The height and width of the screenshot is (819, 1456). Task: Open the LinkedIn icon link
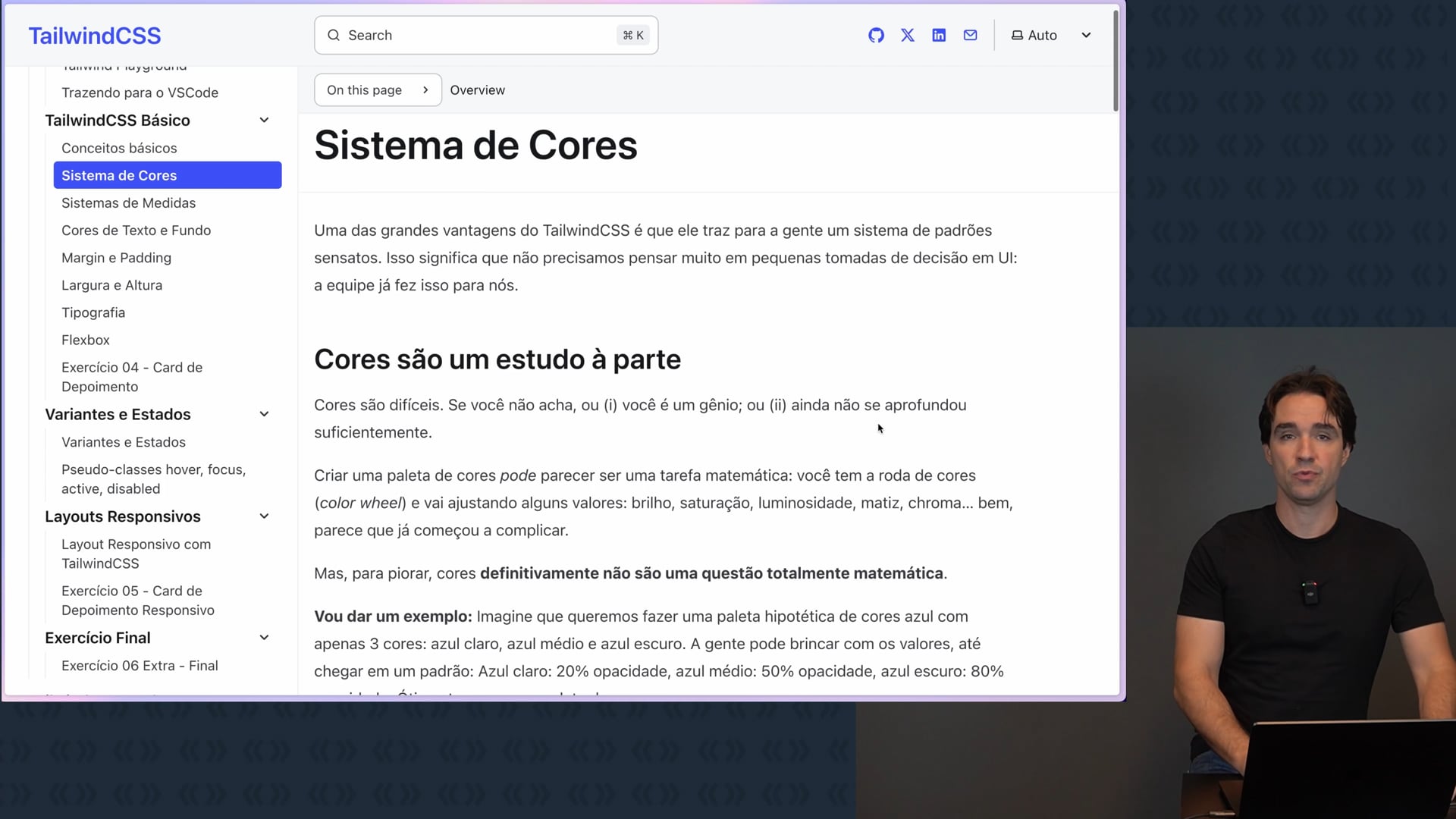[939, 36]
